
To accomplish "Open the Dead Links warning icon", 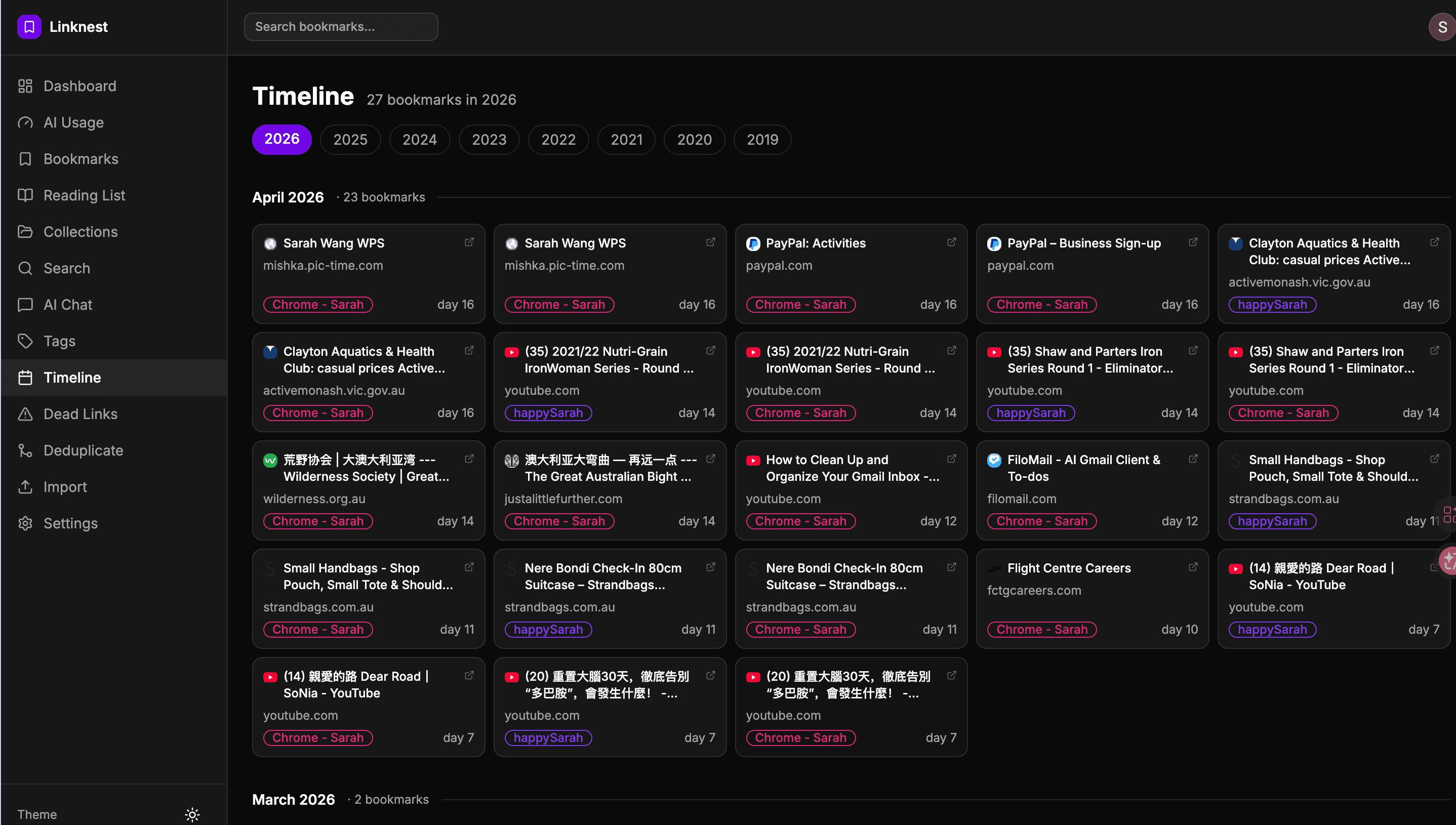I will tap(25, 414).
